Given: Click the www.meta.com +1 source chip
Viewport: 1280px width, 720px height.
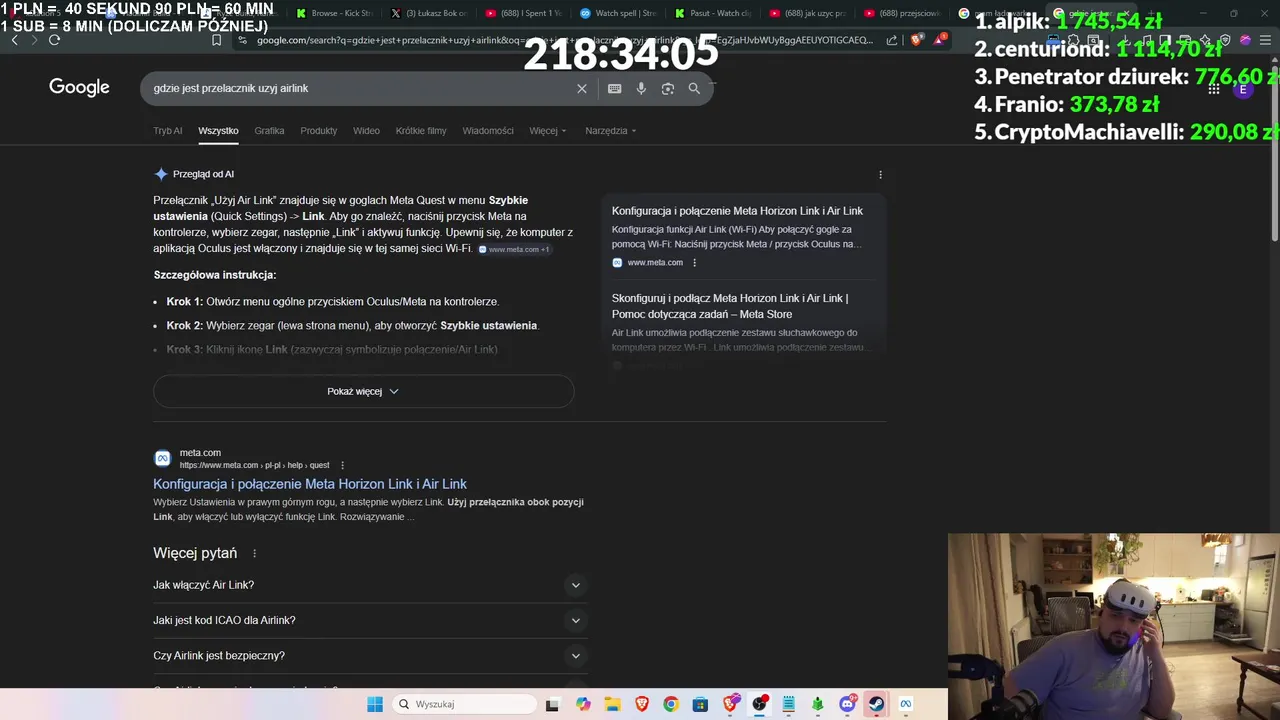Looking at the screenshot, I should (x=515, y=249).
